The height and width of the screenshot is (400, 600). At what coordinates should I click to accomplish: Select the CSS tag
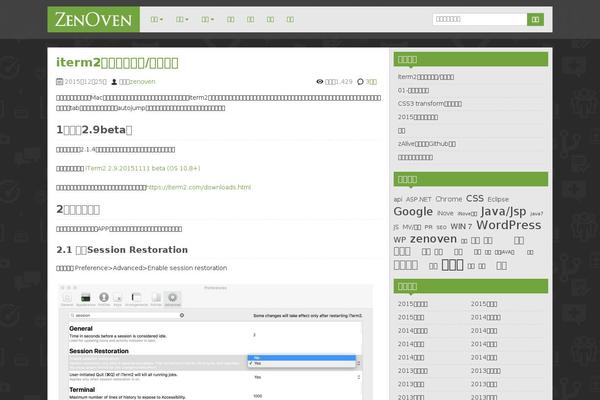[x=475, y=198]
